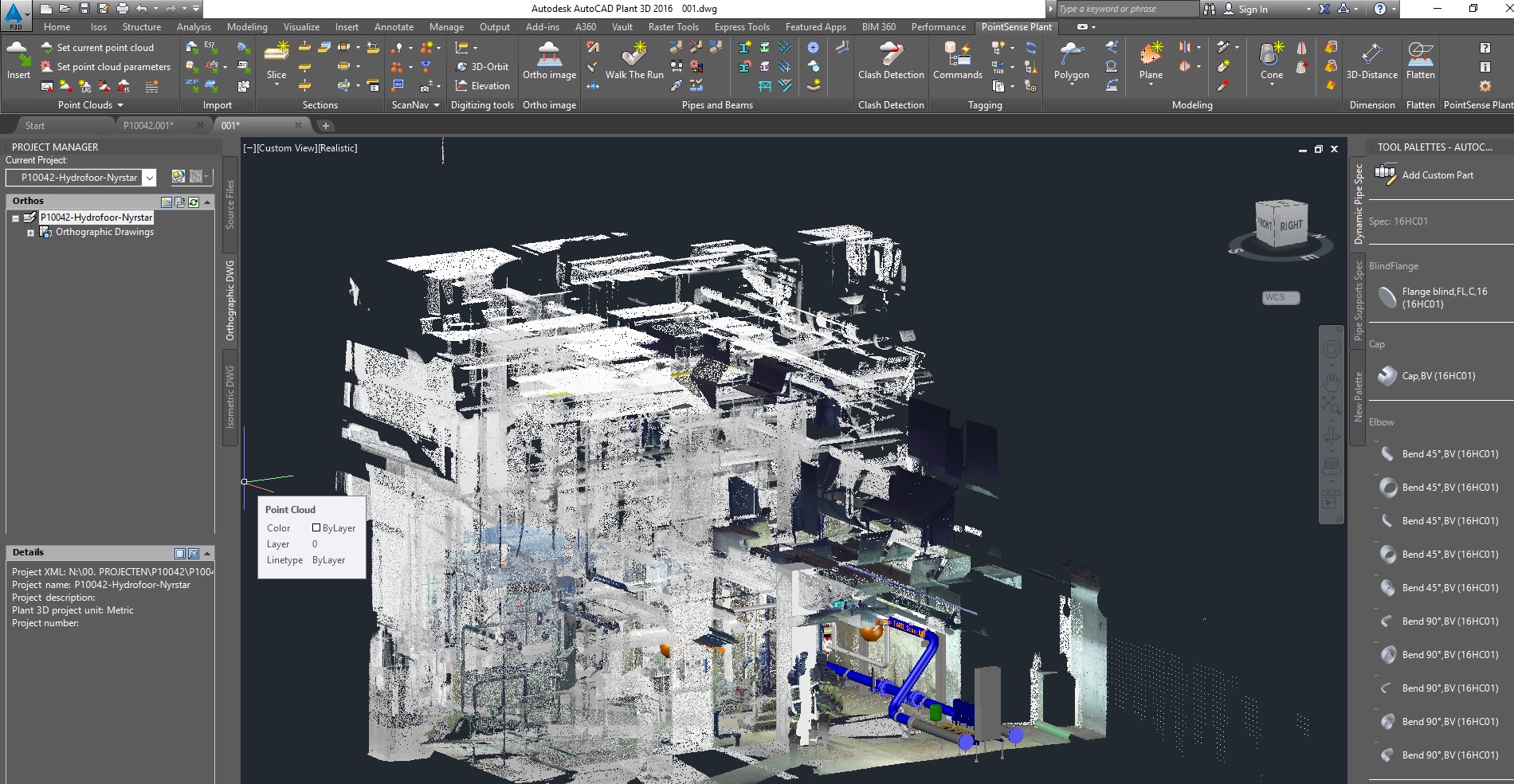The height and width of the screenshot is (784, 1514).
Task: Select the Polygon modeling tool
Action: coord(1071,64)
